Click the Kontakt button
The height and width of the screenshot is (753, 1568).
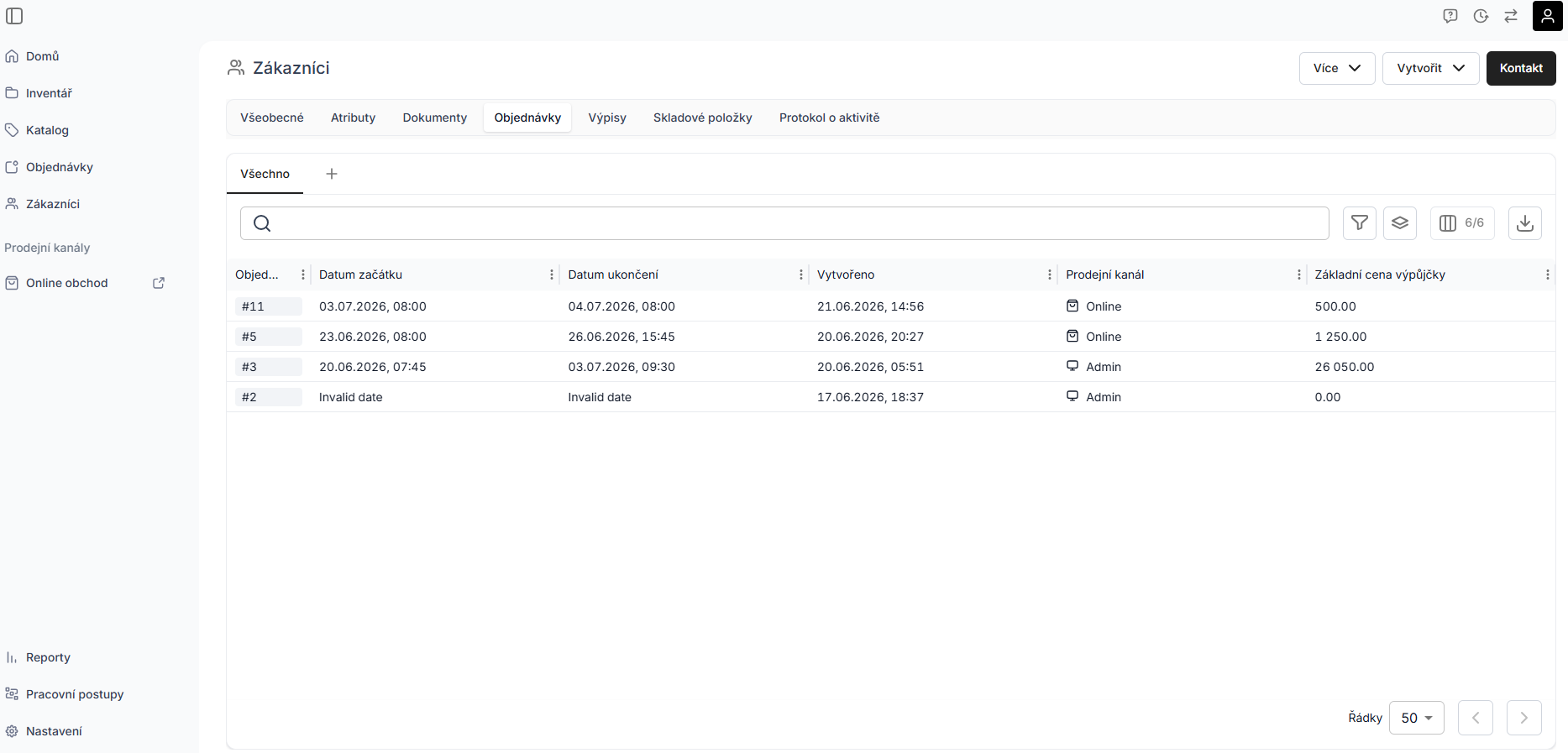pyautogui.click(x=1521, y=68)
